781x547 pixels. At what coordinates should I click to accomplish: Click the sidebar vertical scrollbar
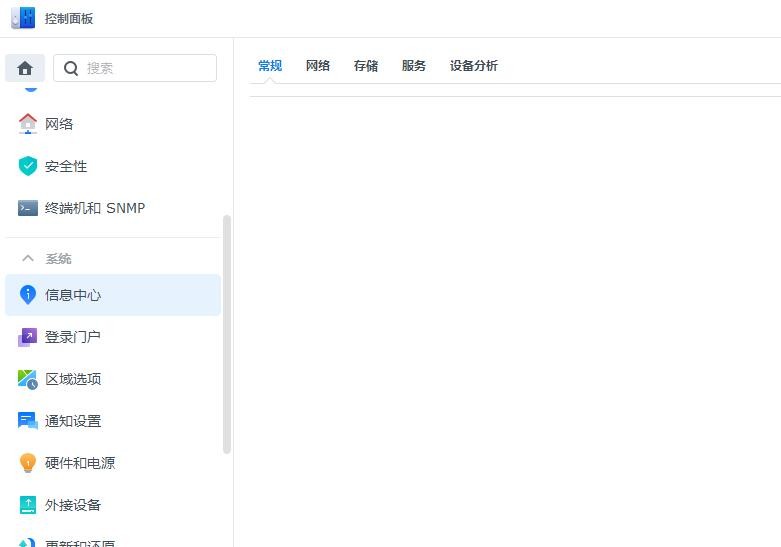coord(227,334)
